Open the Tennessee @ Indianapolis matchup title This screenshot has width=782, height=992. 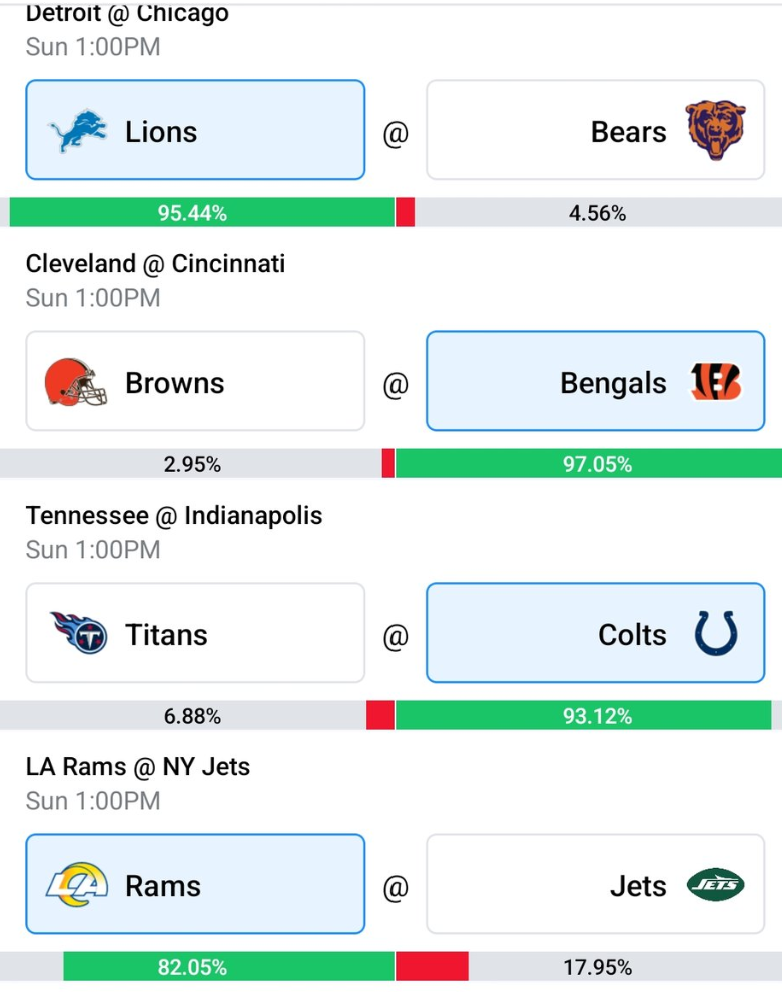coord(174,515)
